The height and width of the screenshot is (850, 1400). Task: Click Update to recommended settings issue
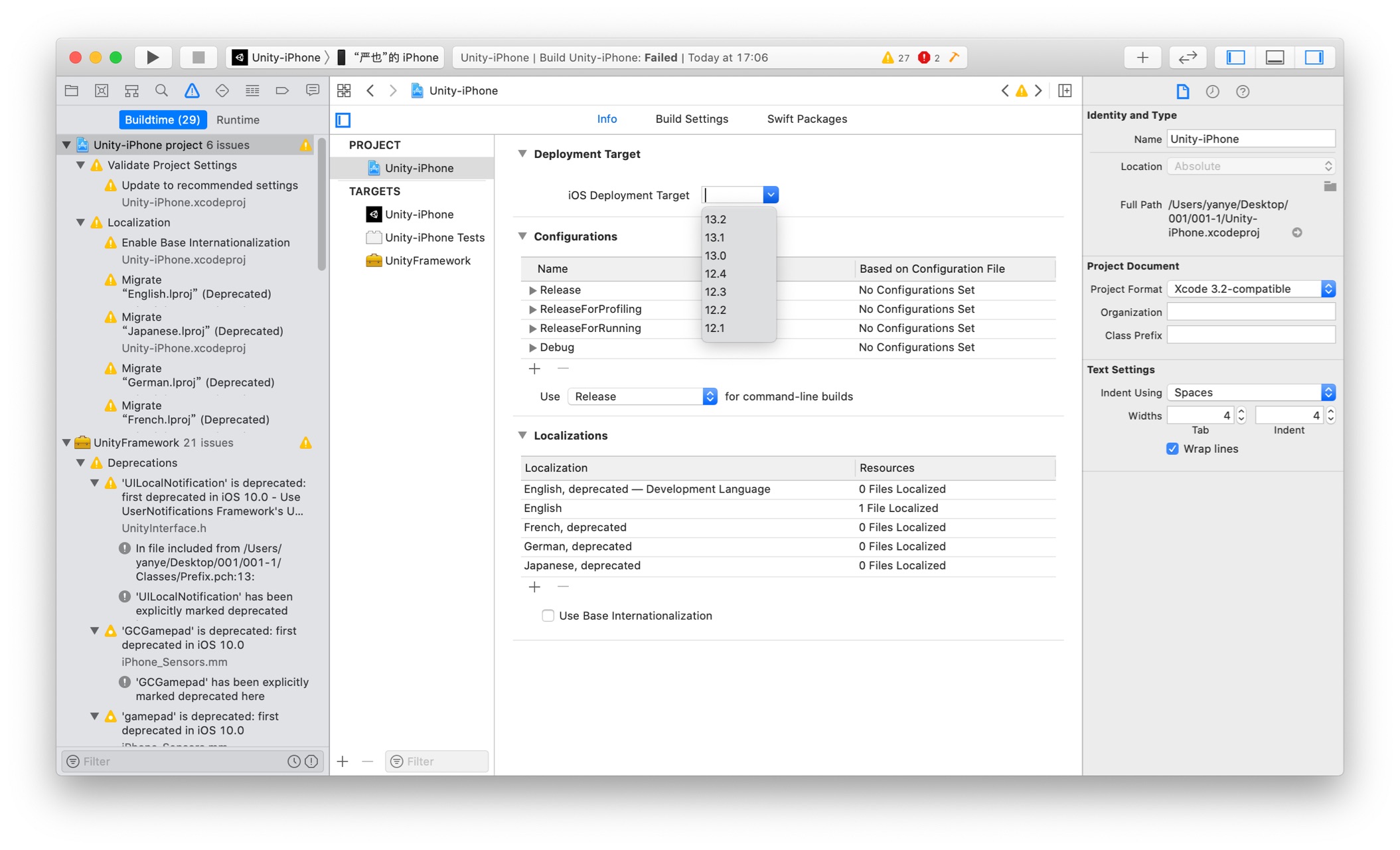click(209, 186)
